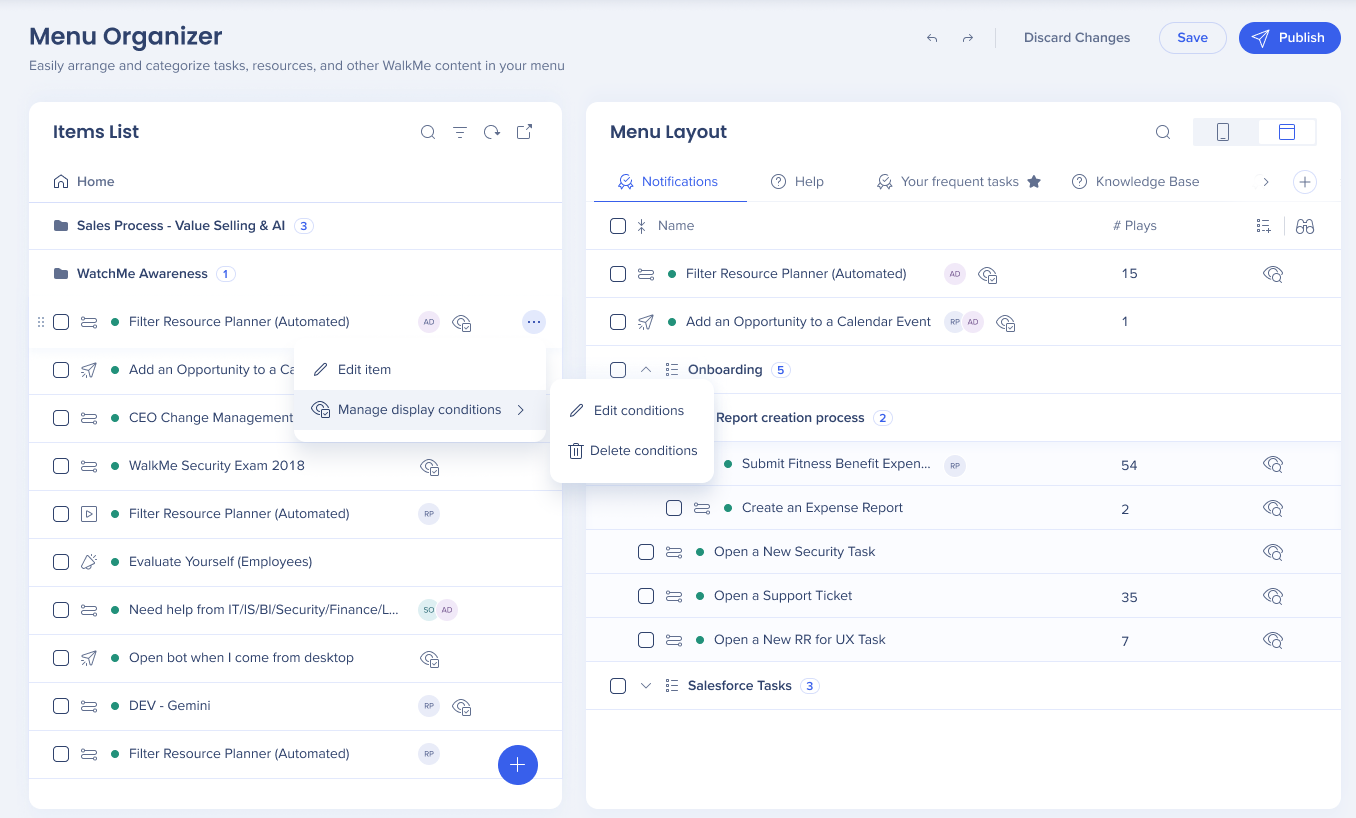Image resolution: width=1356 pixels, height=818 pixels.
Task: Select the Salesforce Tasks checkbox
Action: pos(618,686)
